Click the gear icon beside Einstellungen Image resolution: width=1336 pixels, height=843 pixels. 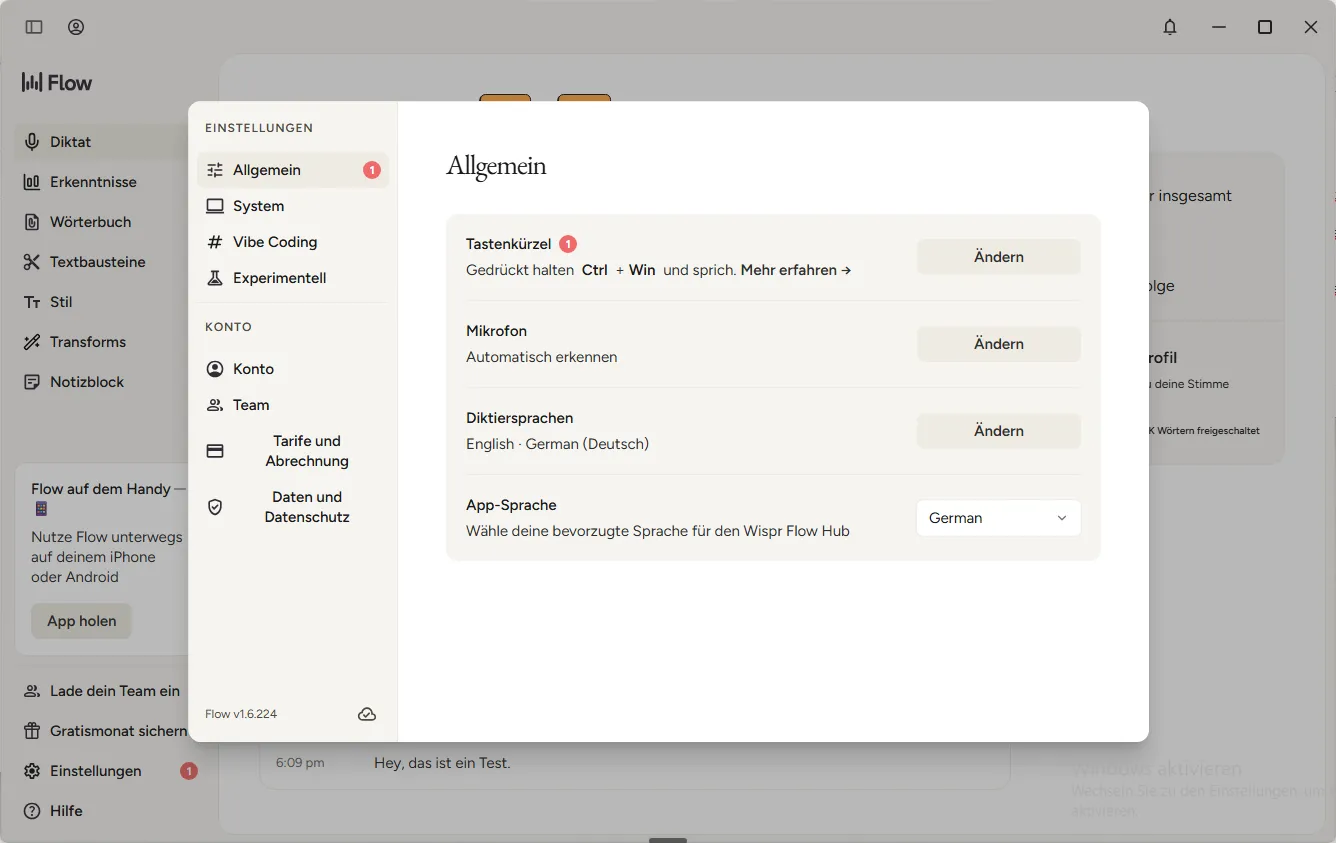[x=32, y=771]
